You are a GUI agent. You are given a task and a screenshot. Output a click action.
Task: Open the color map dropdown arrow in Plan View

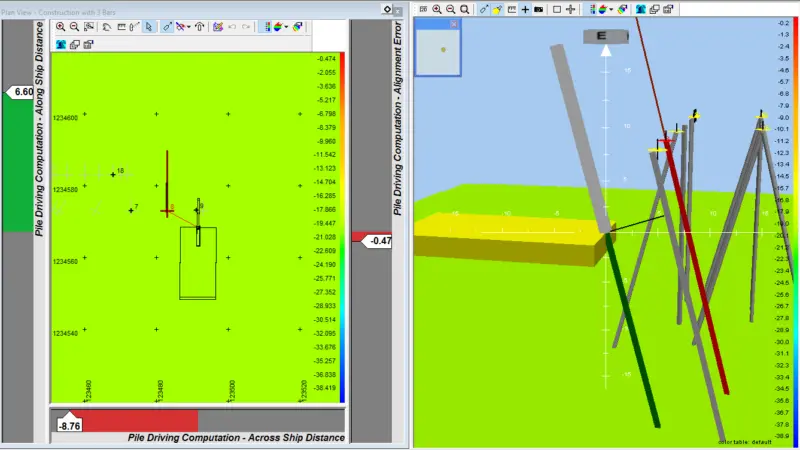tap(286, 27)
